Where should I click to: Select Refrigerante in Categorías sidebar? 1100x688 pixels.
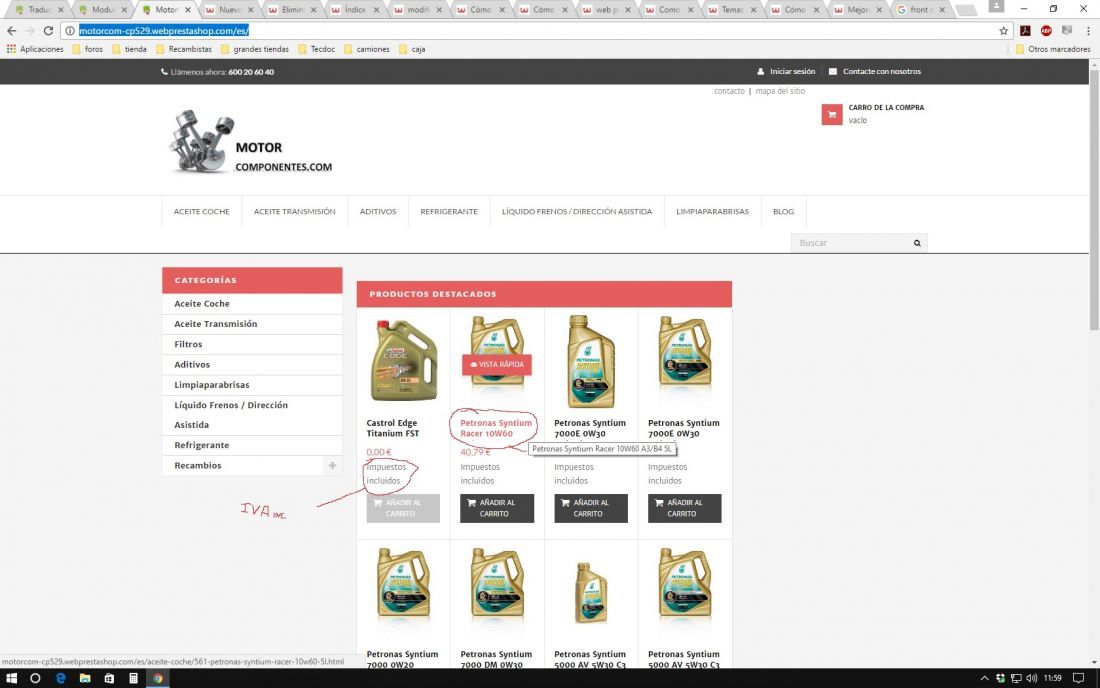(x=201, y=445)
